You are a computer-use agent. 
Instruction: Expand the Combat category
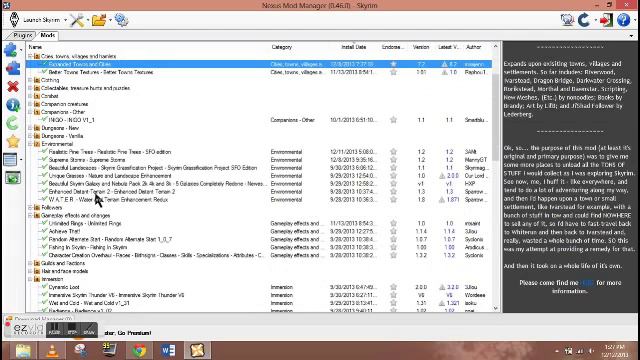30,96
